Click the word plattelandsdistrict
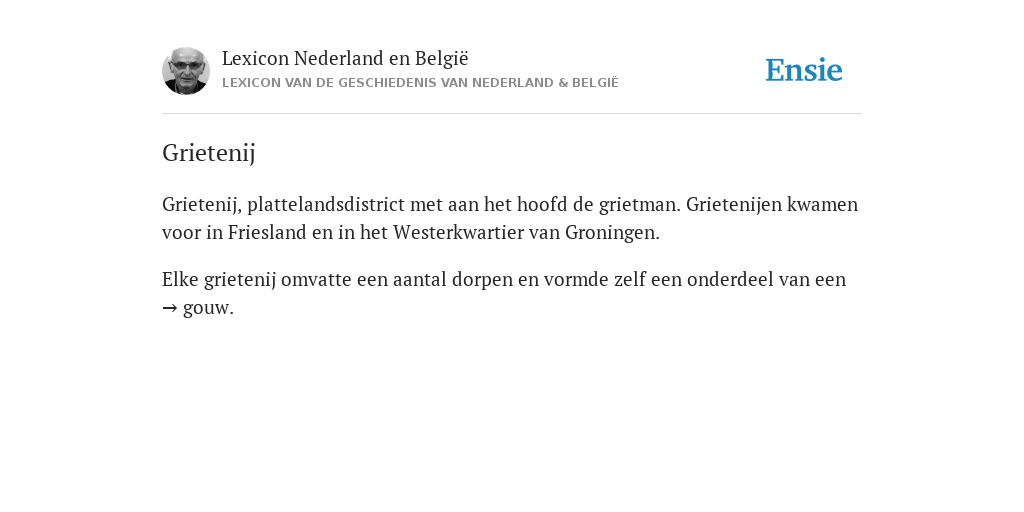 (326, 204)
